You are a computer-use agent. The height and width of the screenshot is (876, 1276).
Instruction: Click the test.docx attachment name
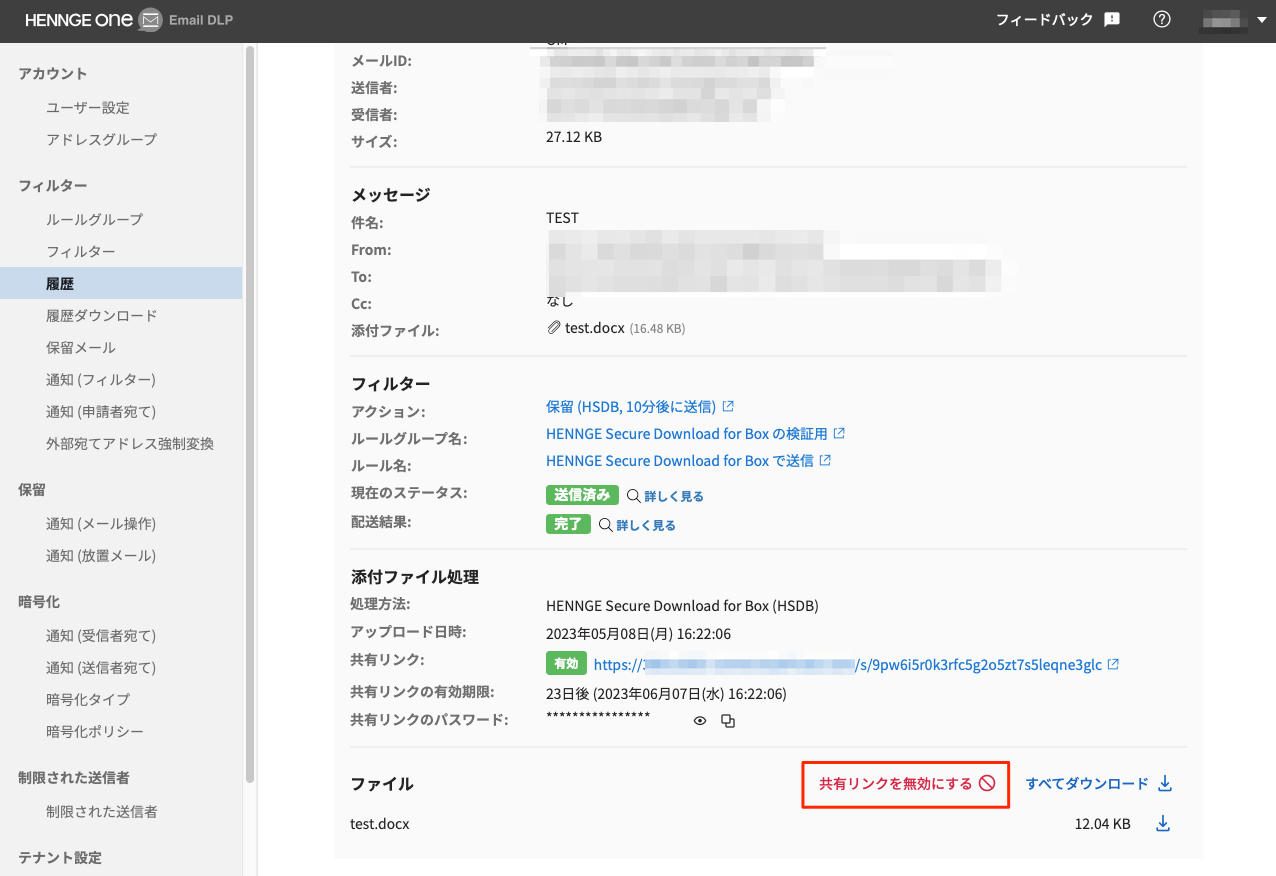595,327
